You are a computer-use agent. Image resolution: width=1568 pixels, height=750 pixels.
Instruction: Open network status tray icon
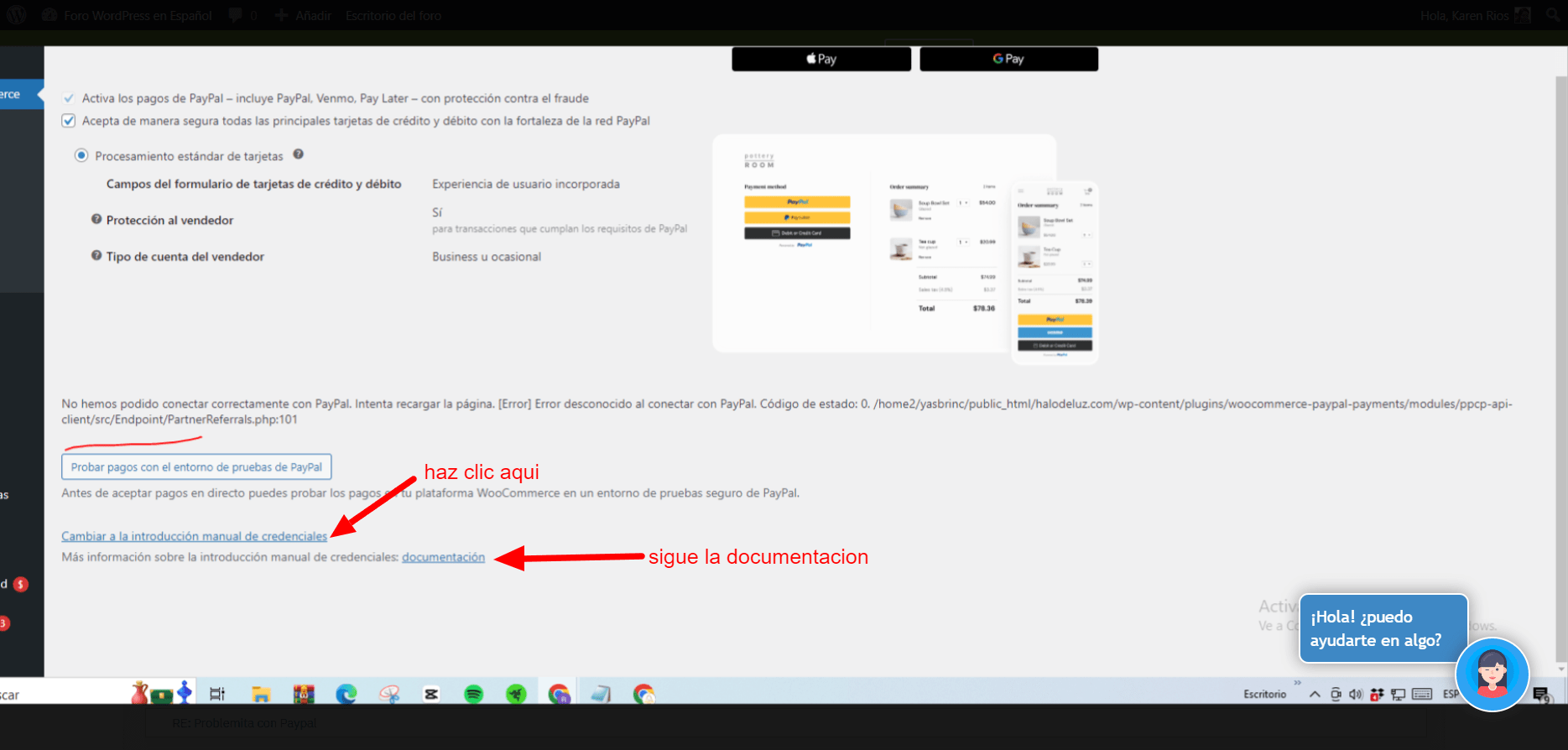[1398, 694]
